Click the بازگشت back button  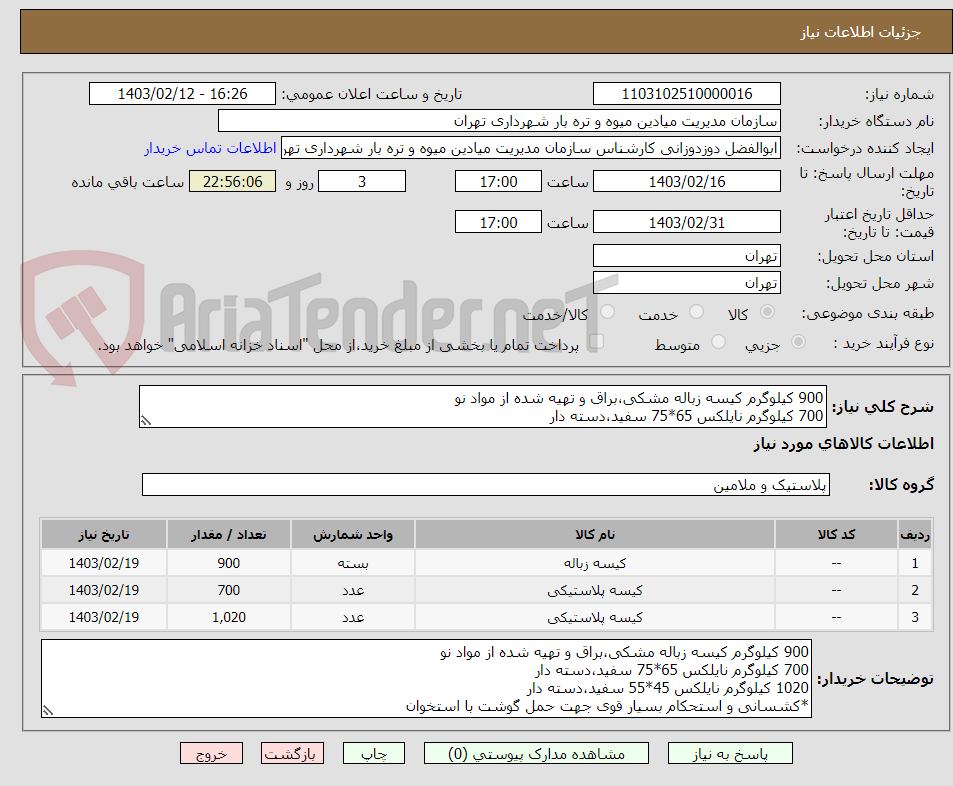pyautogui.click(x=292, y=753)
